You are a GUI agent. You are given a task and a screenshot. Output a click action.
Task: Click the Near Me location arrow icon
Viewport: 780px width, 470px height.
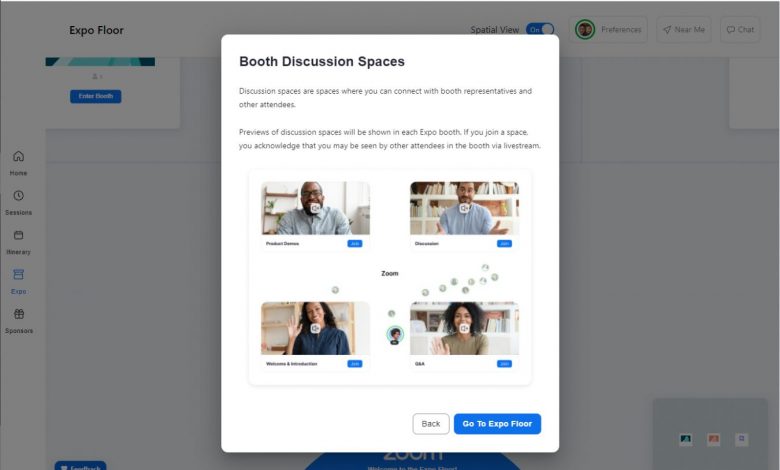point(667,30)
